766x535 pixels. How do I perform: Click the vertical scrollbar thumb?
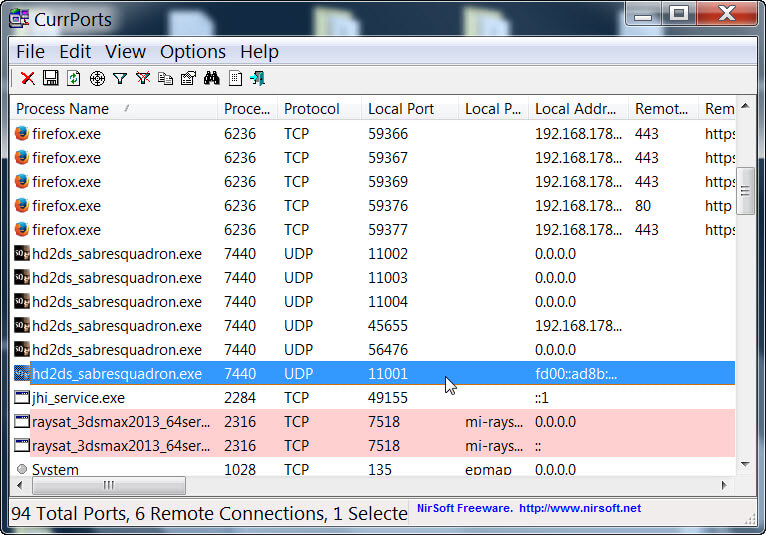(745, 191)
